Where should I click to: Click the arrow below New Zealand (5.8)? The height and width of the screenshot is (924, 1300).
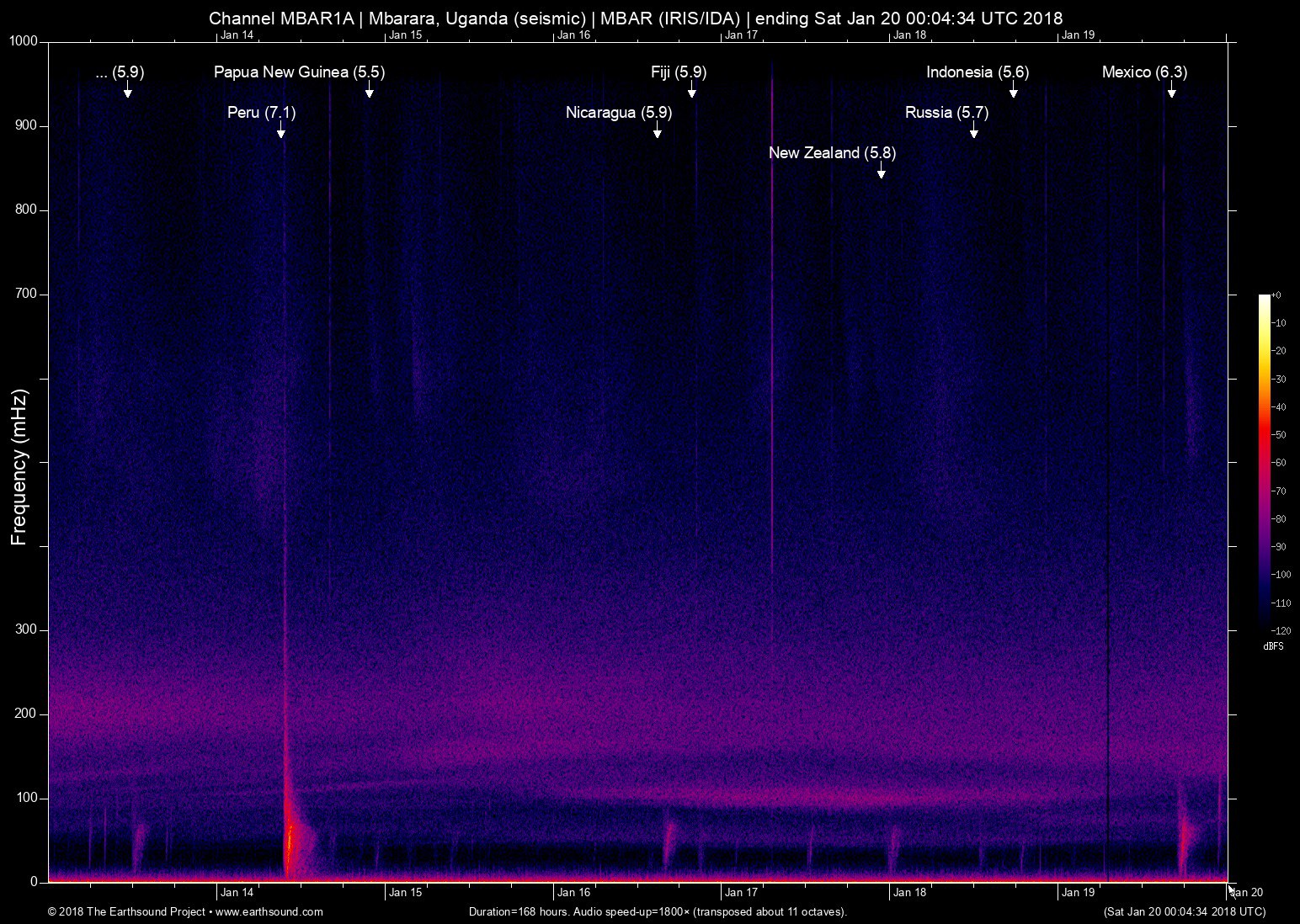coord(881,172)
